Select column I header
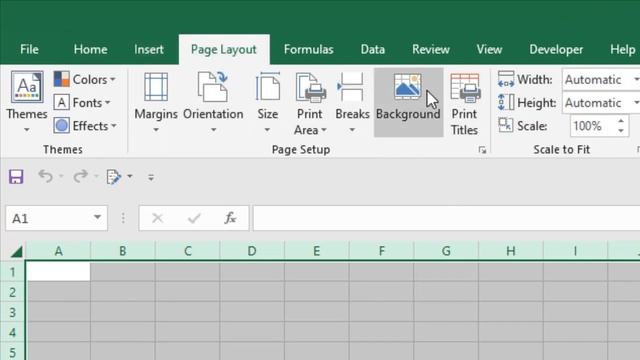The width and height of the screenshot is (640, 360). (x=575, y=251)
